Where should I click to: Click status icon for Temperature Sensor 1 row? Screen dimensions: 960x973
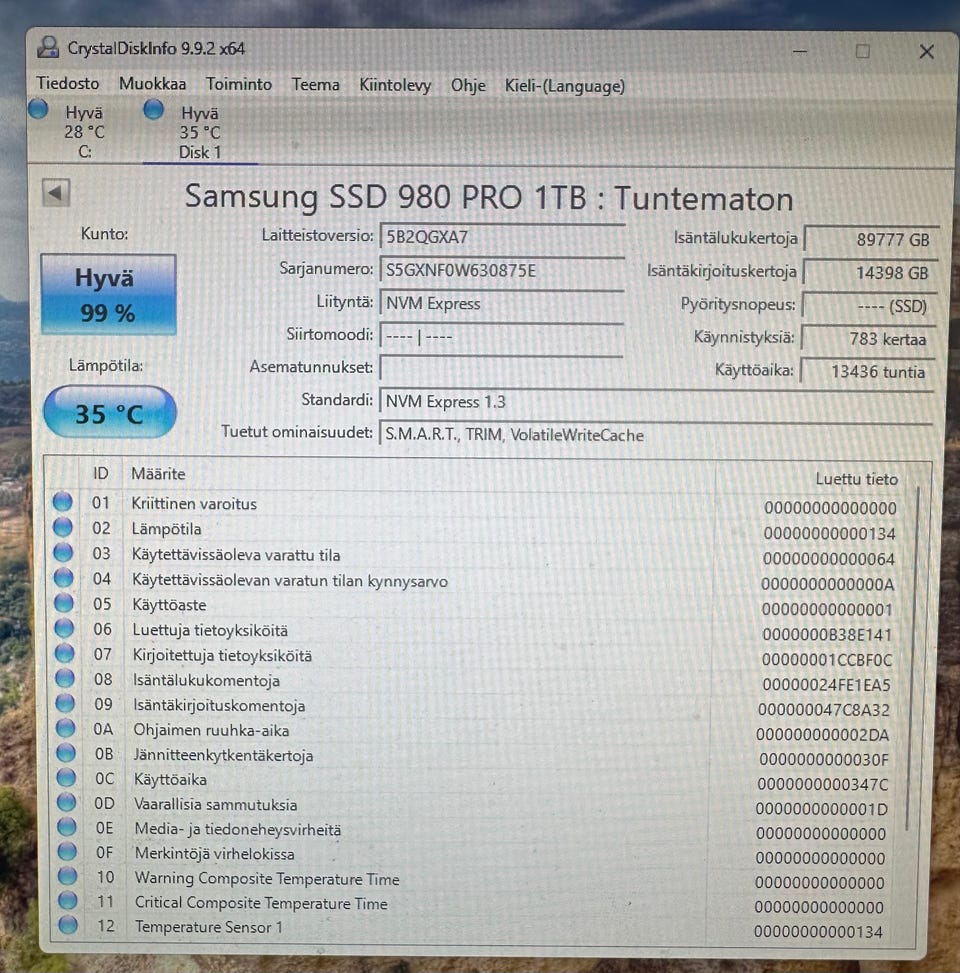68,925
